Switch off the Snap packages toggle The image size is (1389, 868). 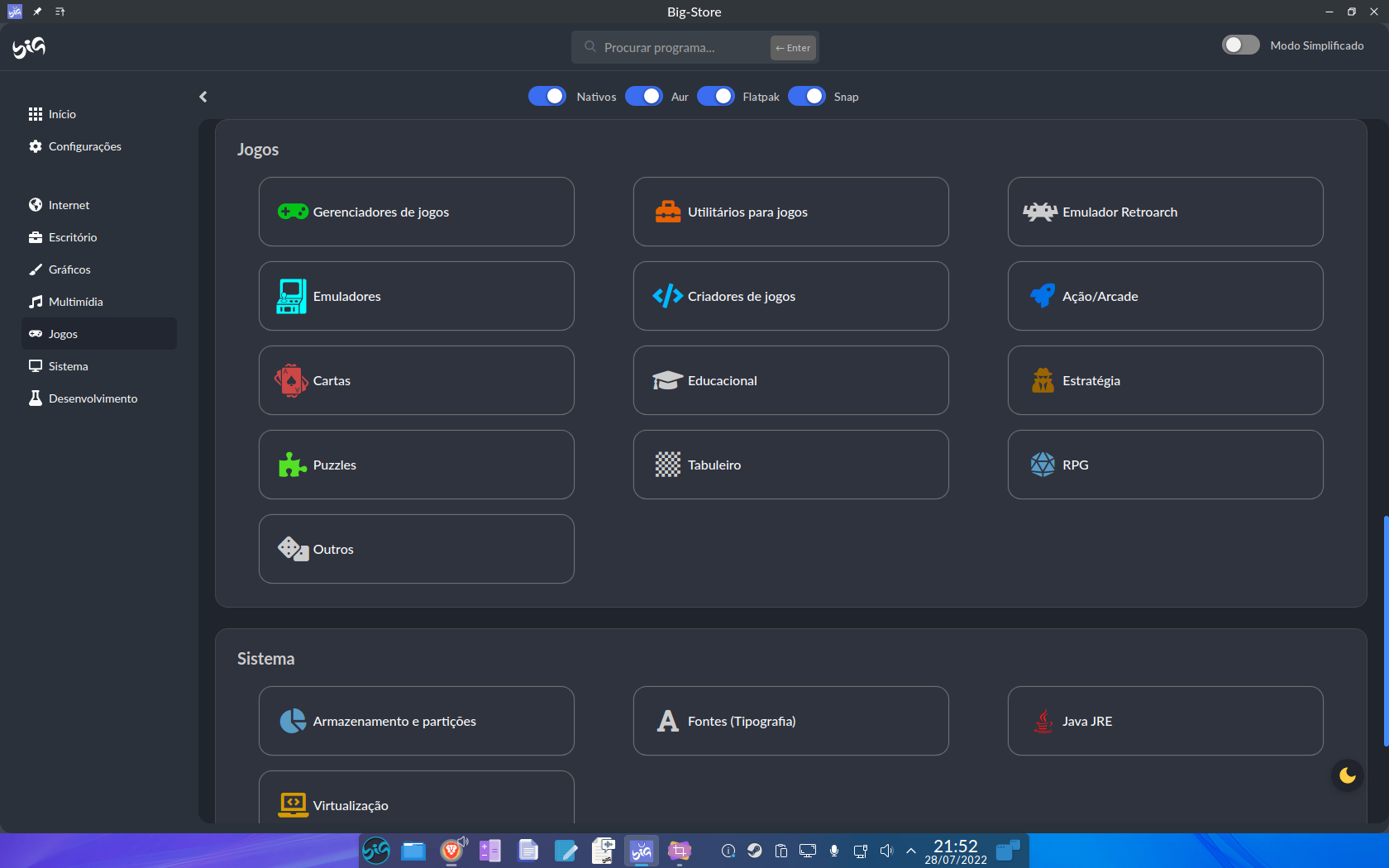(806, 97)
